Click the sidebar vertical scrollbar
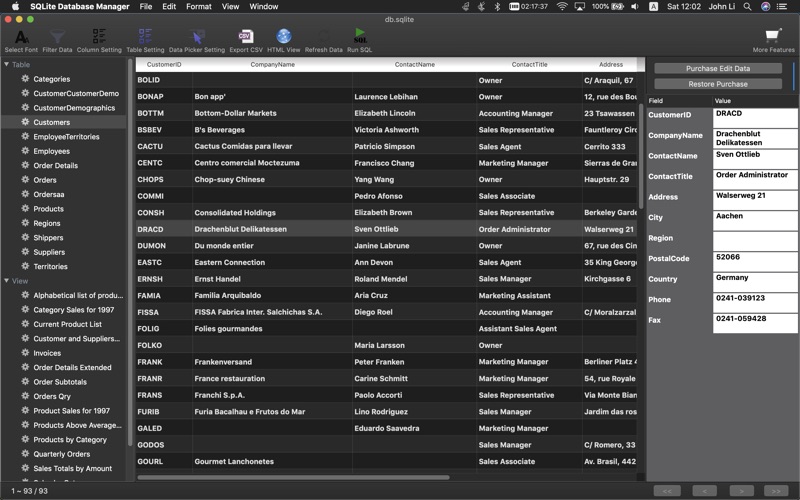Image resolution: width=800 pixels, height=500 pixels. pos(130,253)
